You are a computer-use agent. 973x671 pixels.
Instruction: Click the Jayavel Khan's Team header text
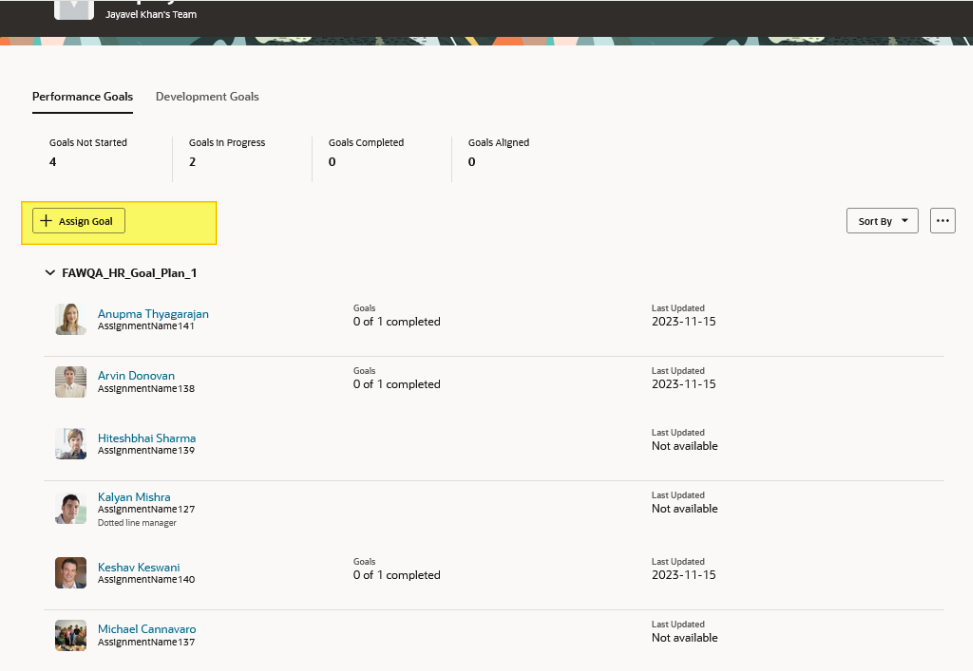[151, 14]
